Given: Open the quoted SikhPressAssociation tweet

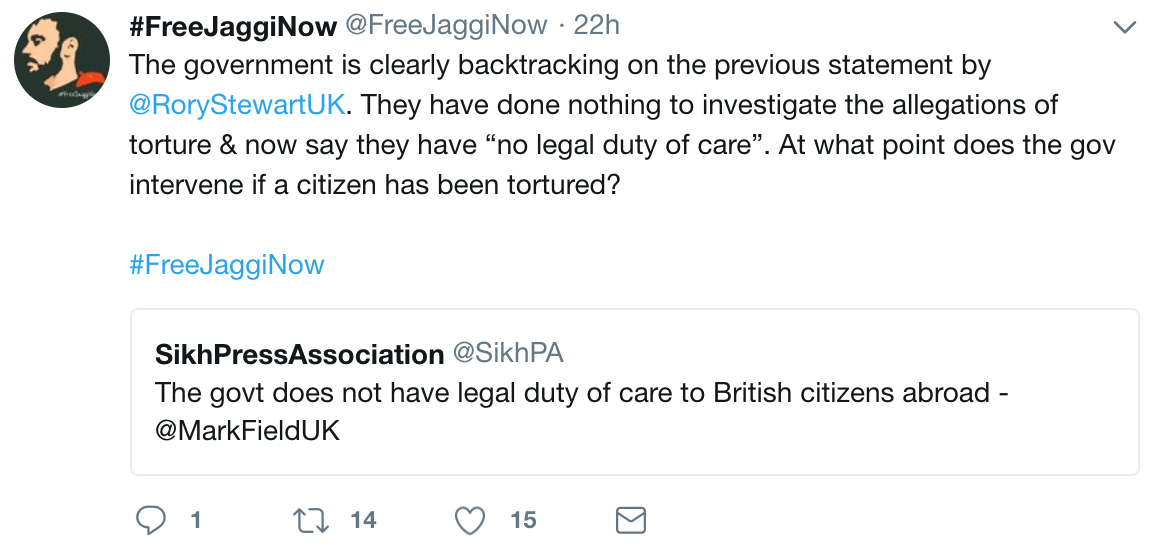Looking at the screenshot, I should 634,392.
